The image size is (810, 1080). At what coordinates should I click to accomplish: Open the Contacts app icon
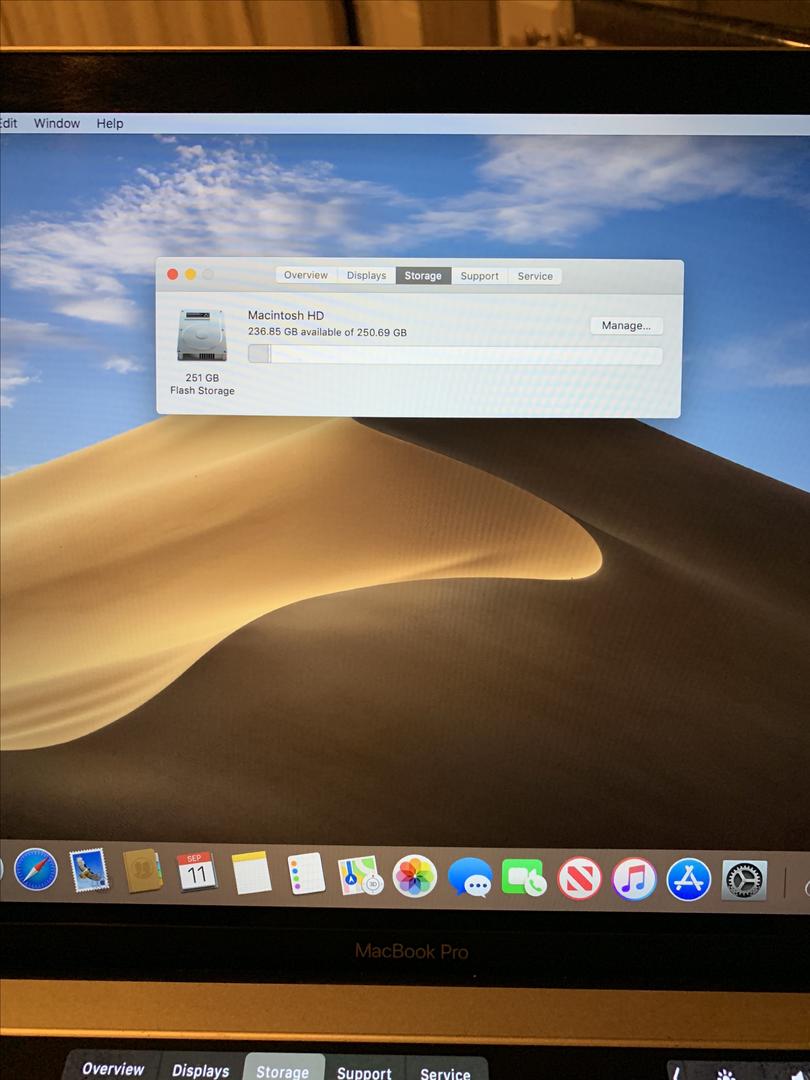click(x=143, y=871)
